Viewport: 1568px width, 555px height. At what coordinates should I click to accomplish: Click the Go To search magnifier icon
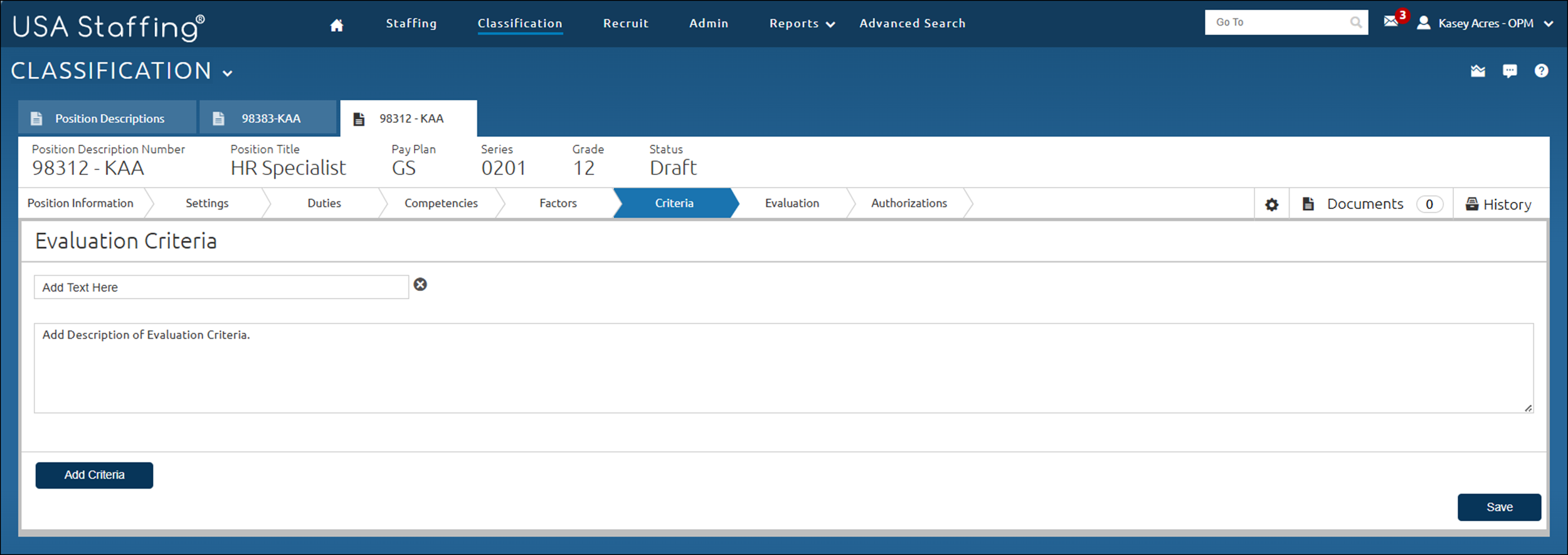coord(1356,23)
